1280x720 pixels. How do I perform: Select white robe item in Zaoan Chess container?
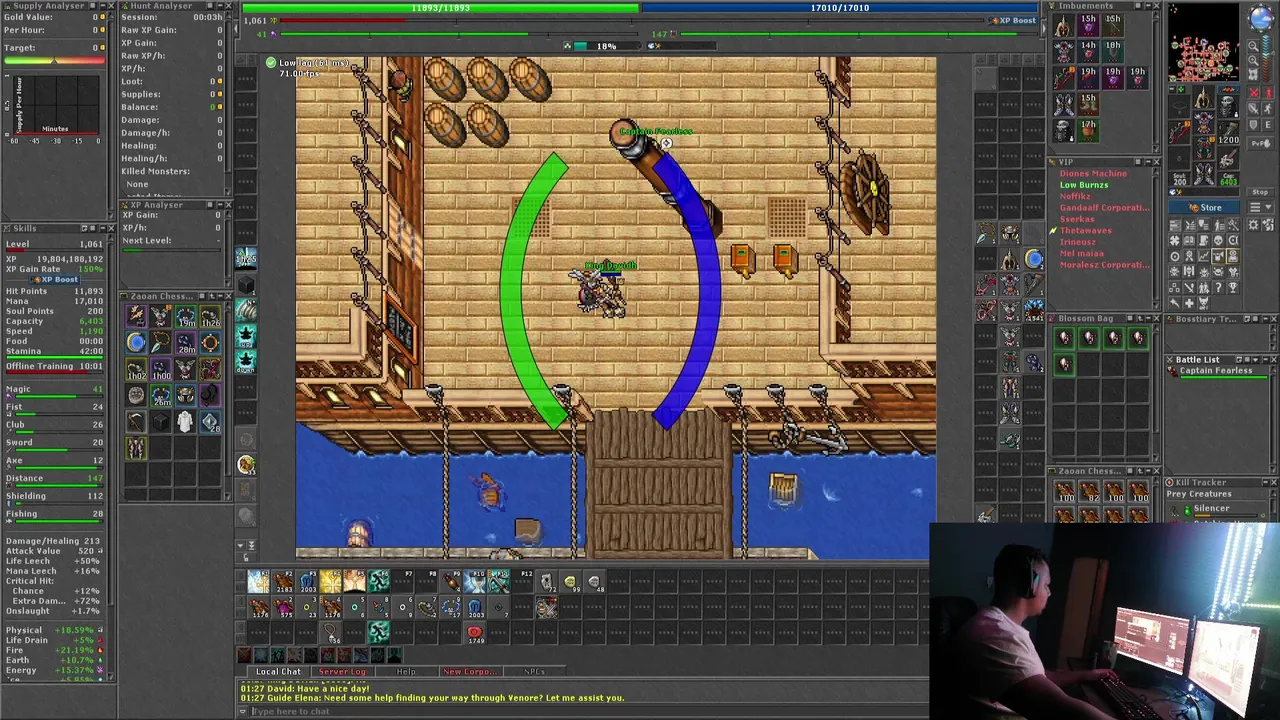(x=185, y=421)
